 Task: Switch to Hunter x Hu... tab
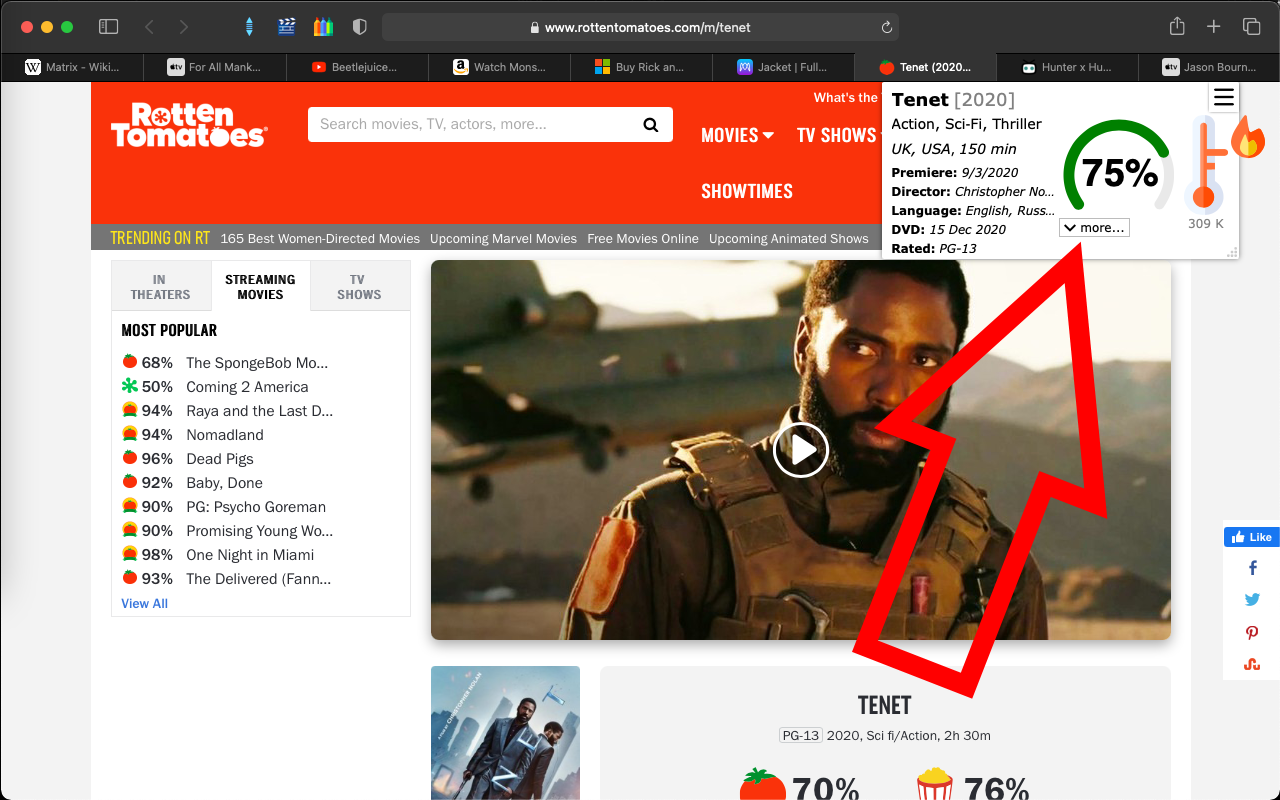click(x=1068, y=67)
